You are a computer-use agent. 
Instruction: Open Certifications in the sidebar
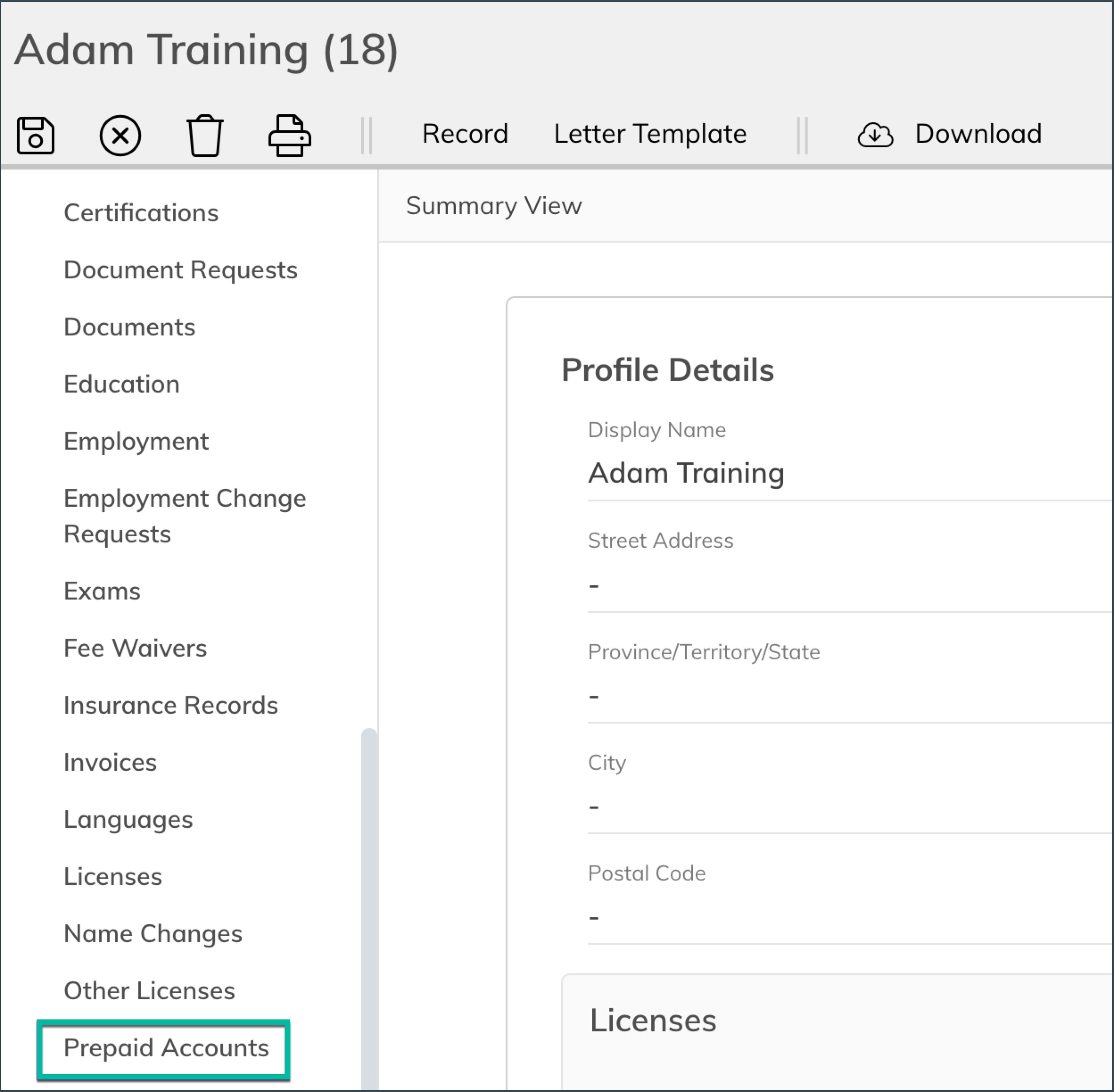[141, 213]
